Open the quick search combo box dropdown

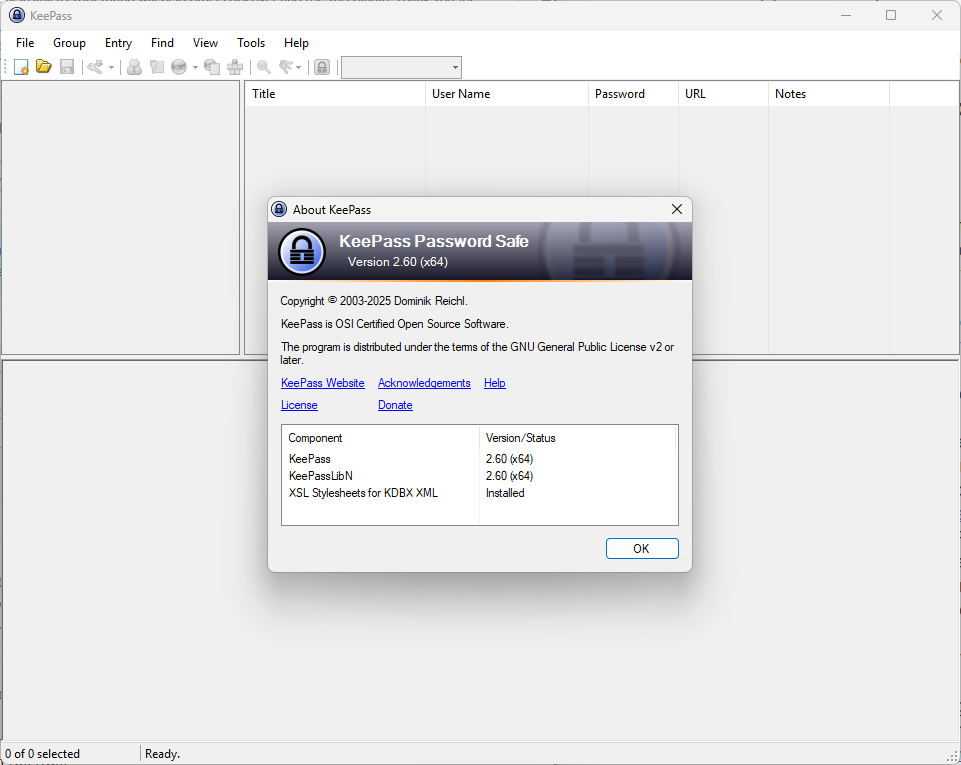click(x=455, y=67)
